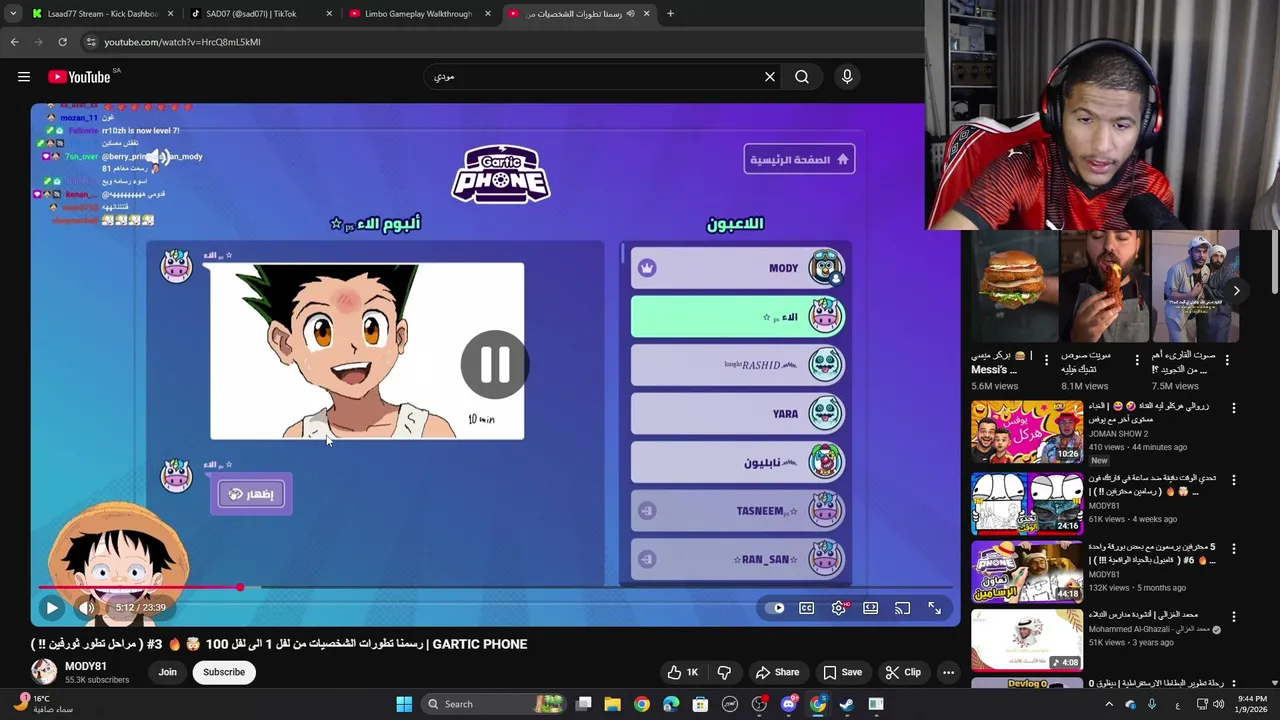Screen dimensions: 1280x720
Task: Open options for 7.5M views short
Action: coord(1227,360)
